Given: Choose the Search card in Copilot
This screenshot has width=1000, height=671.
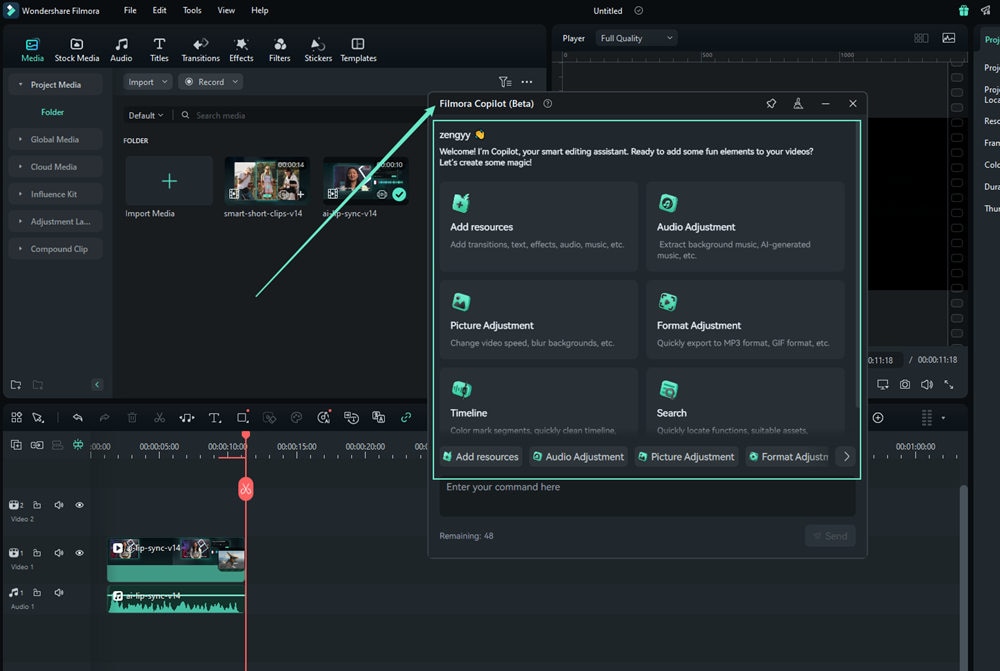Looking at the screenshot, I should tap(745, 402).
